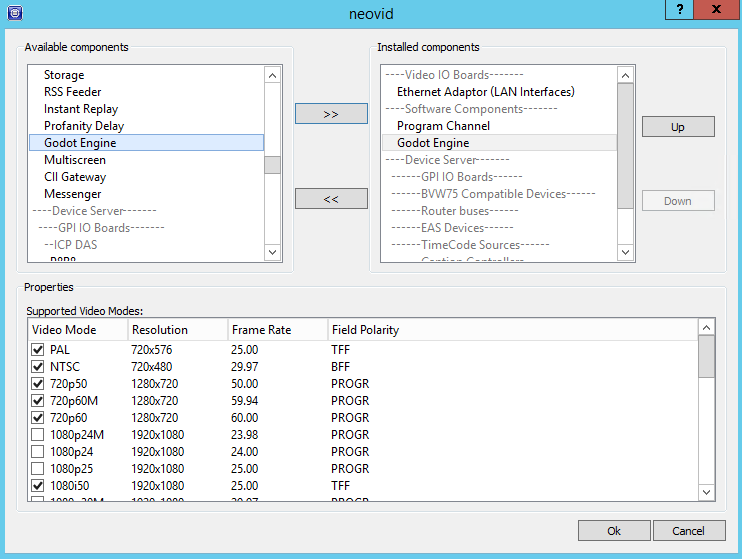Click the 24.00 frame rate cell
This screenshot has width=742, height=559.
(245, 452)
